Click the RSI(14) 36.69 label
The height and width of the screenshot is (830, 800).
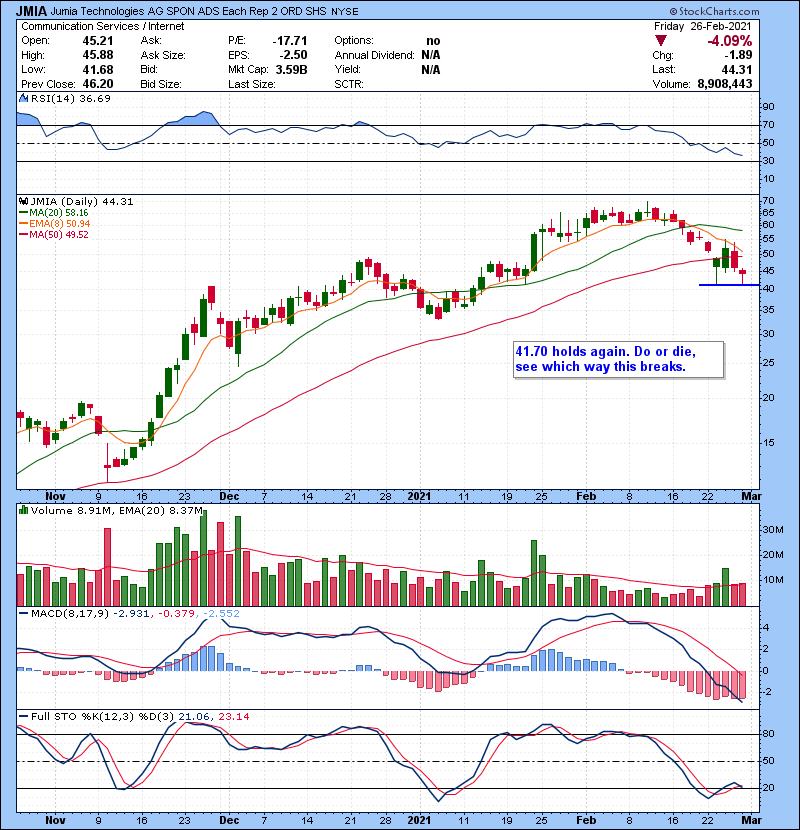pos(71,98)
